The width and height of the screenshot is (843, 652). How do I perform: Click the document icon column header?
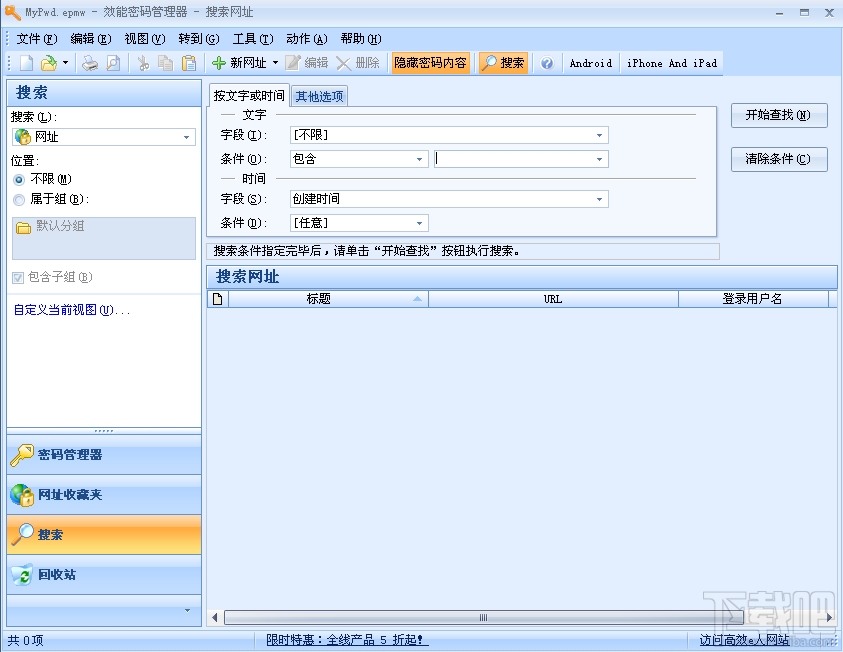point(218,299)
